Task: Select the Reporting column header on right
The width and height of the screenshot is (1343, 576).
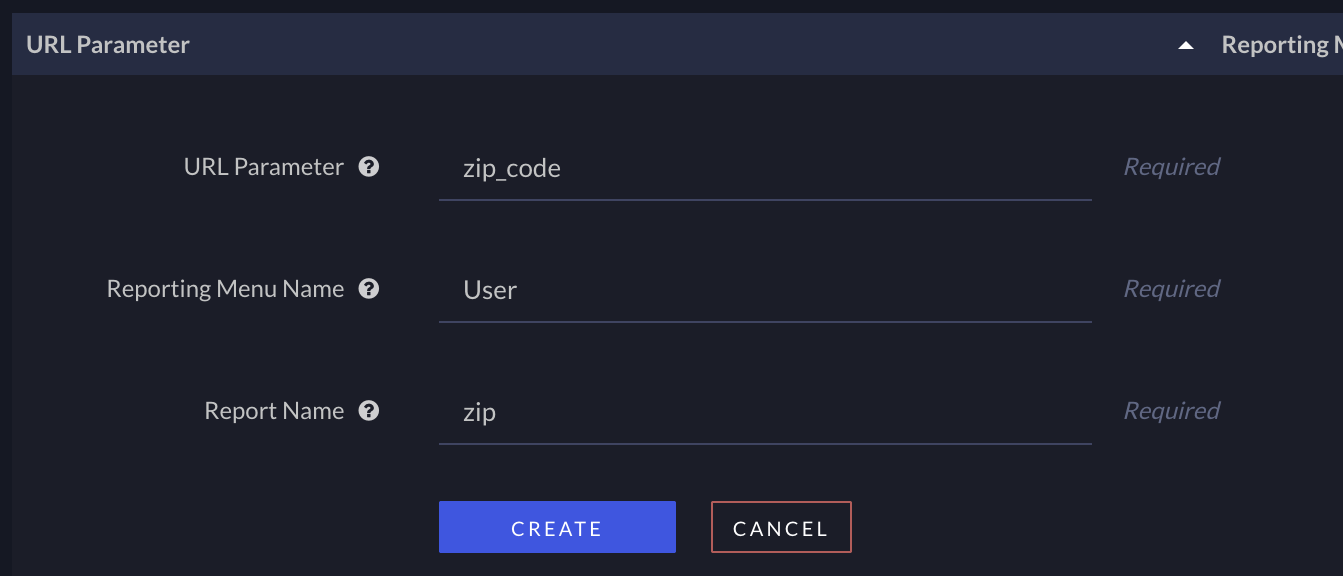Action: (x=1281, y=45)
